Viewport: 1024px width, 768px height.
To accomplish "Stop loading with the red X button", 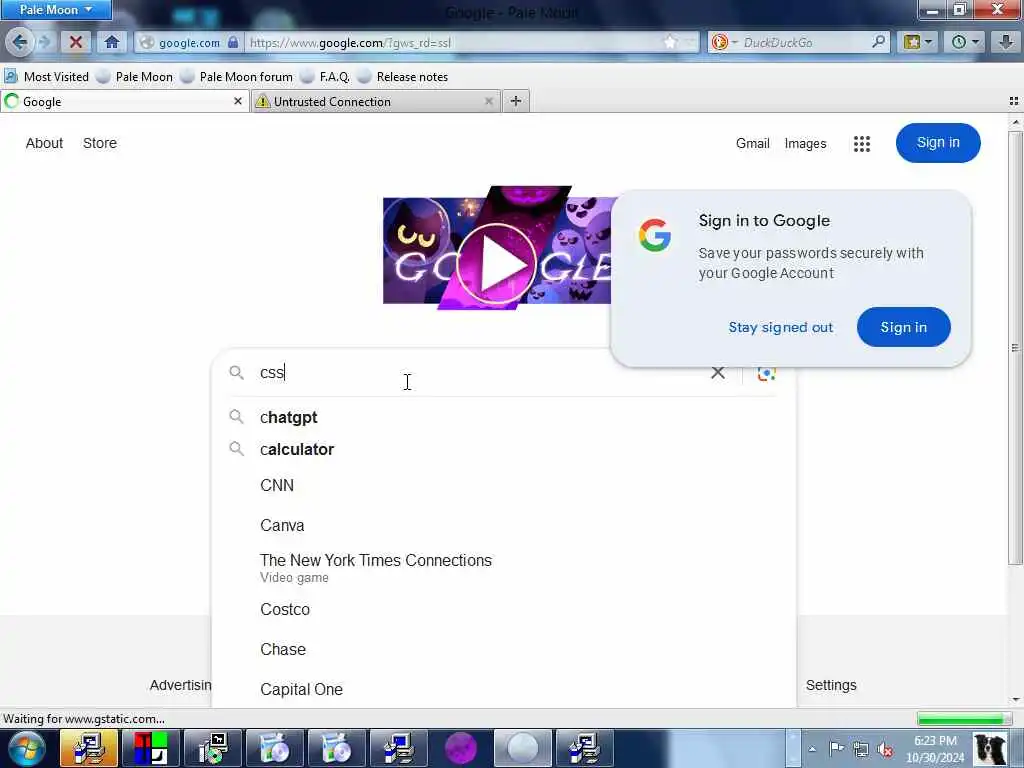I will coord(76,42).
